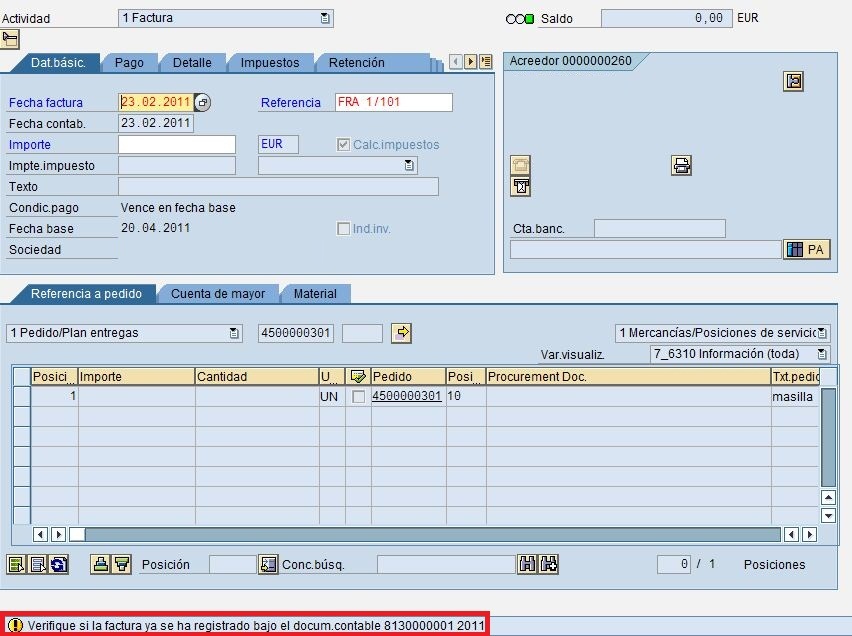Click table vertical scroll up arrow
The height and width of the screenshot is (636, 852).
[x=828, y=497]
